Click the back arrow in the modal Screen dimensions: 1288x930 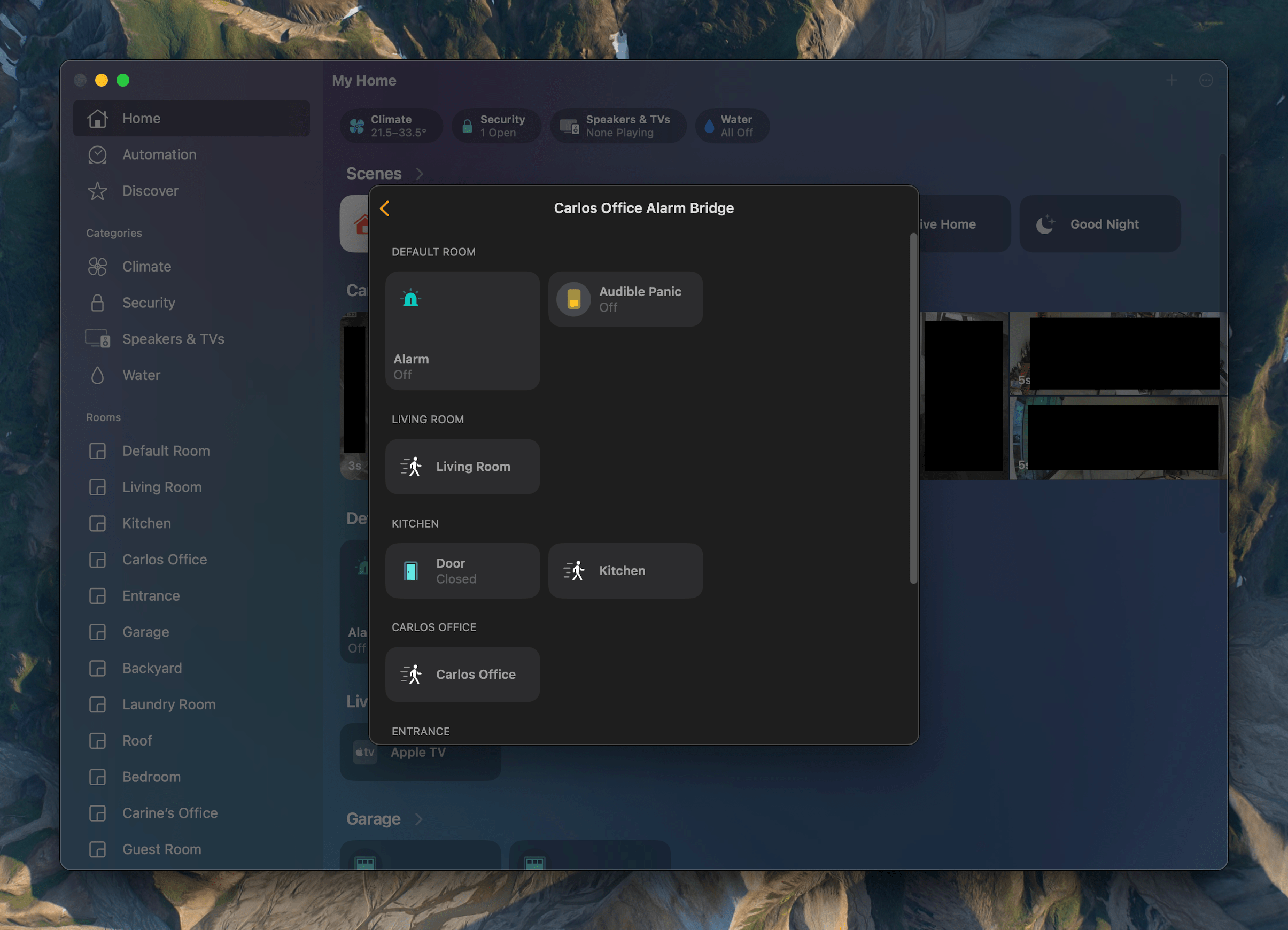(385, 207)
